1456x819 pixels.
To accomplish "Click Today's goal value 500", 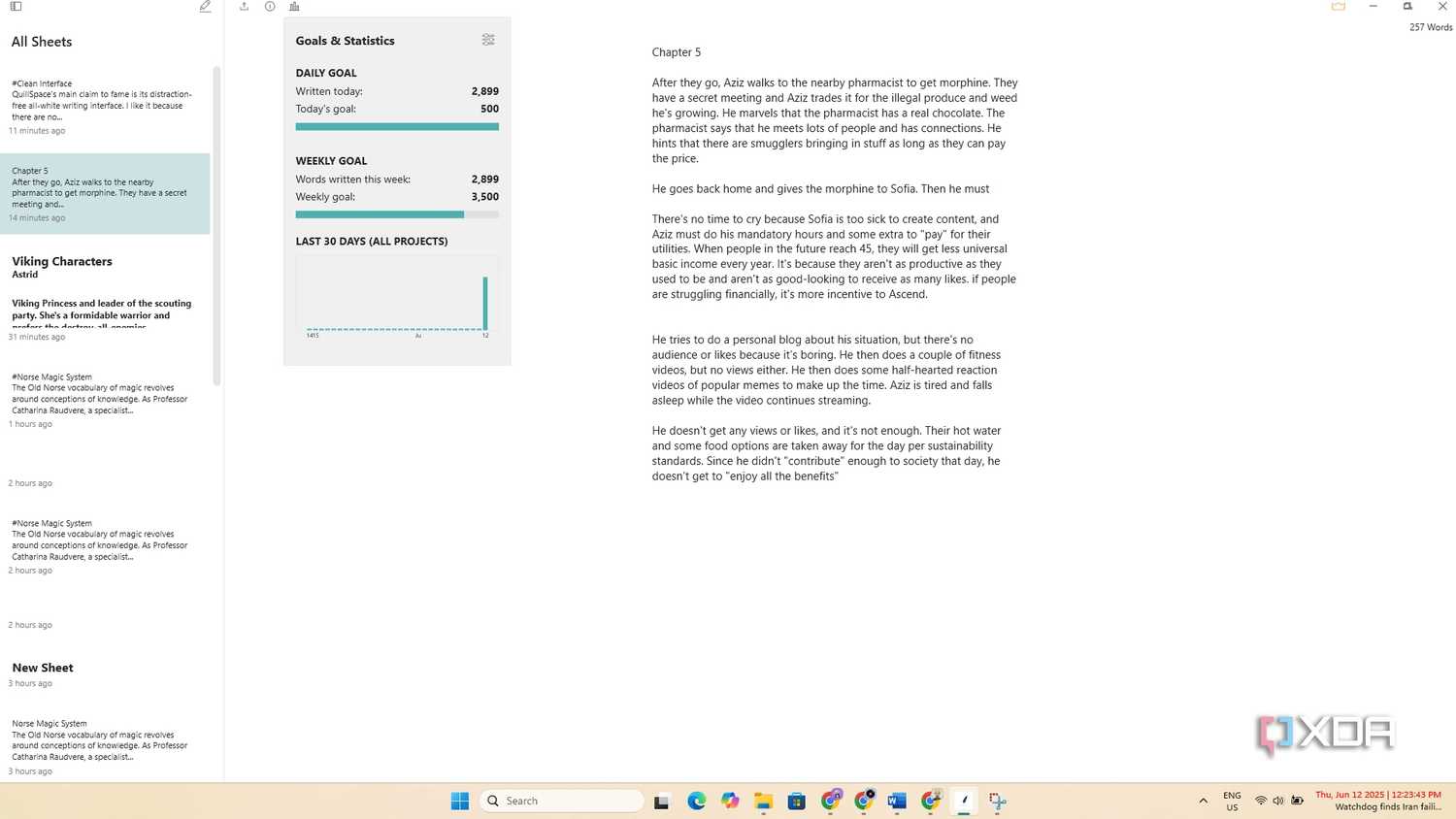I will (x=489, y=109).
